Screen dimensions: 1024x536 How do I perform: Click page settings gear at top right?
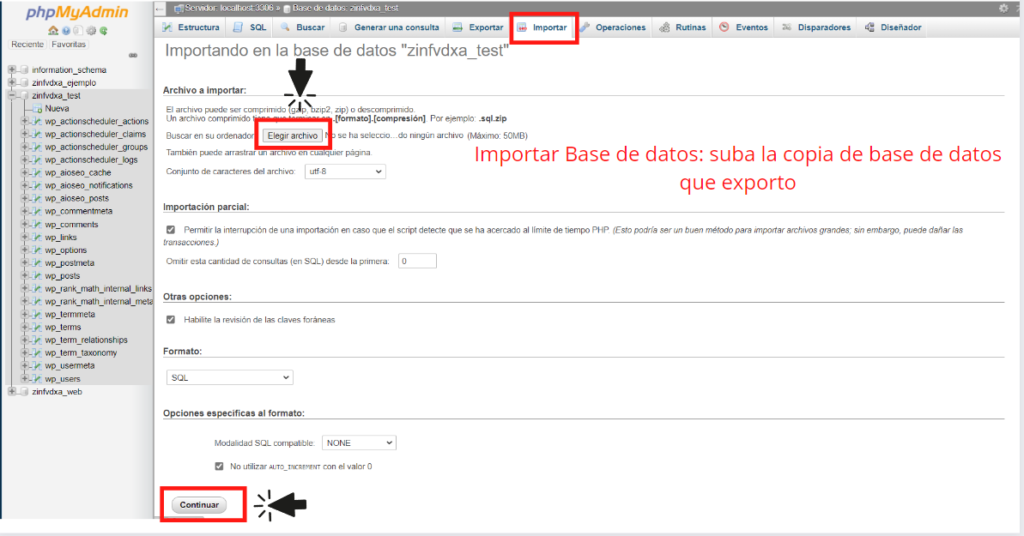click(1004, 8)
